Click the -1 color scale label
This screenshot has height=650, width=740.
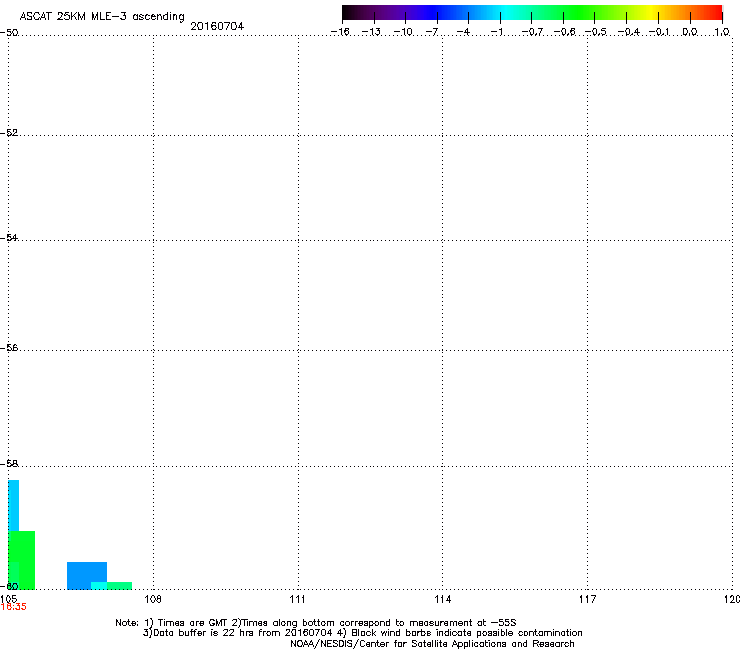pyautogui.click(x=496, y=32)
